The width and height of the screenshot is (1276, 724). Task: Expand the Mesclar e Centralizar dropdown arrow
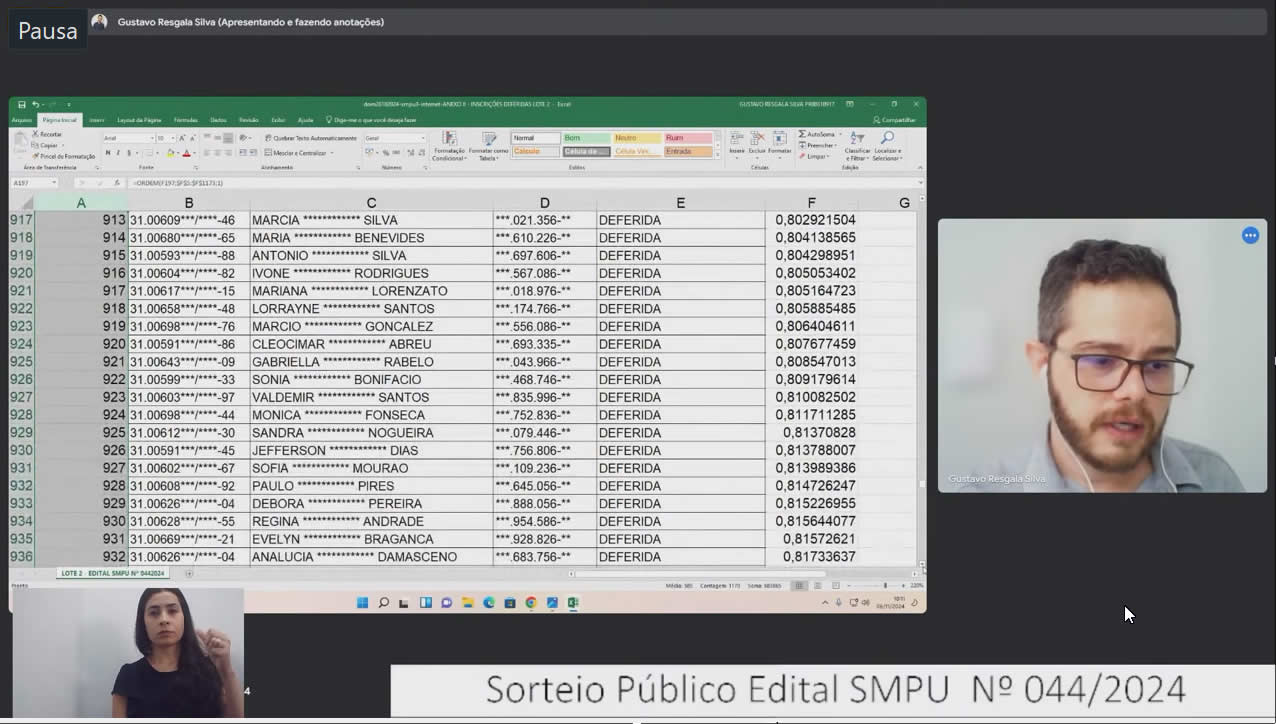[x=330, y=153]
